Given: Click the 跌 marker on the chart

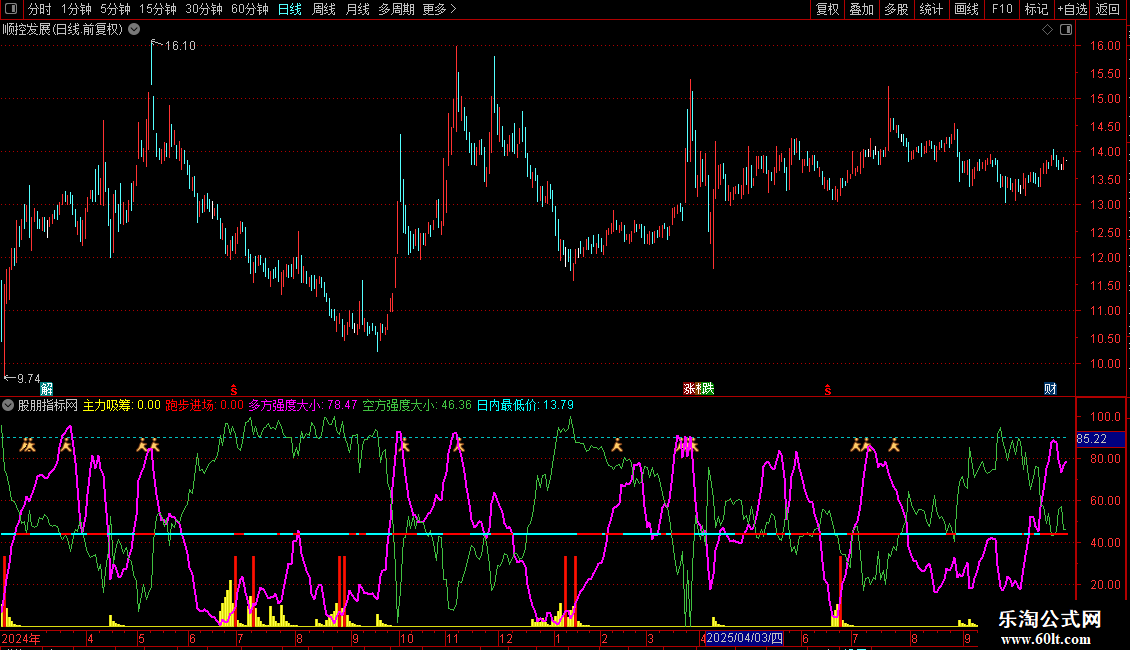Looking at the screenshot, I should (x=707, y=389).
